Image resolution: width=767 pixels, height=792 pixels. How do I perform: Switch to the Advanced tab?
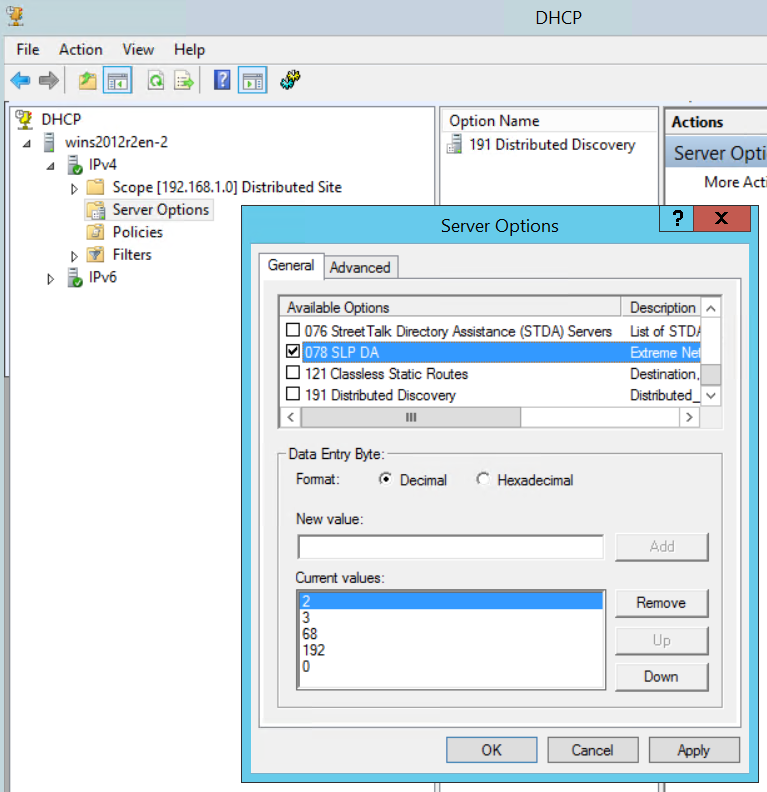(360, 267)
